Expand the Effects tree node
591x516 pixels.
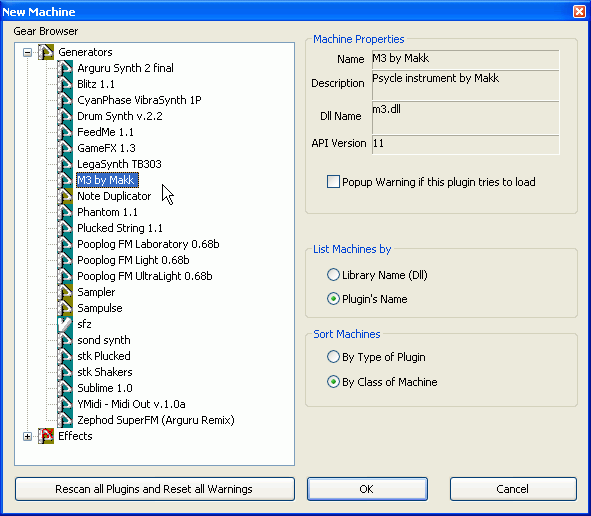27,436
